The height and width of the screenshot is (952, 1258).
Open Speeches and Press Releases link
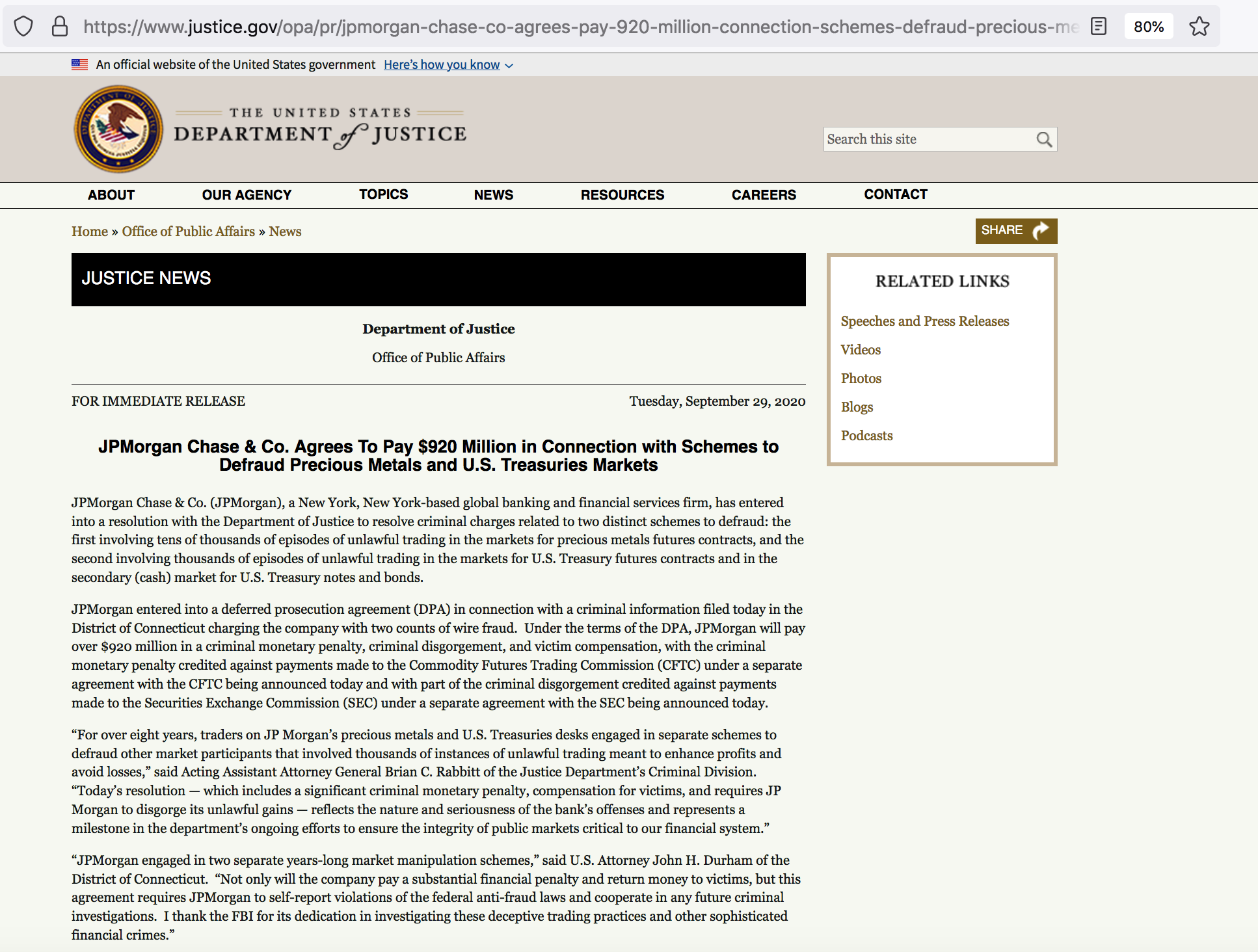[x=925, y=321]
